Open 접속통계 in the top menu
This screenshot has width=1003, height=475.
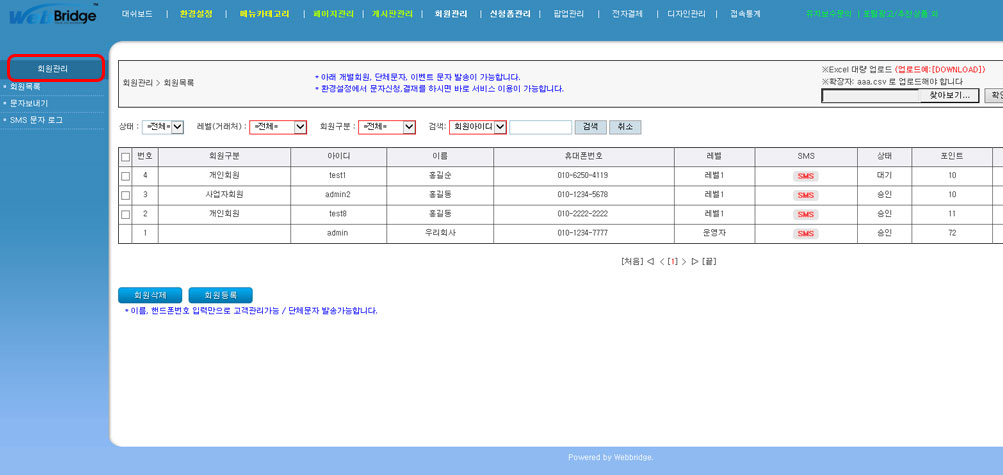[745, 13]
